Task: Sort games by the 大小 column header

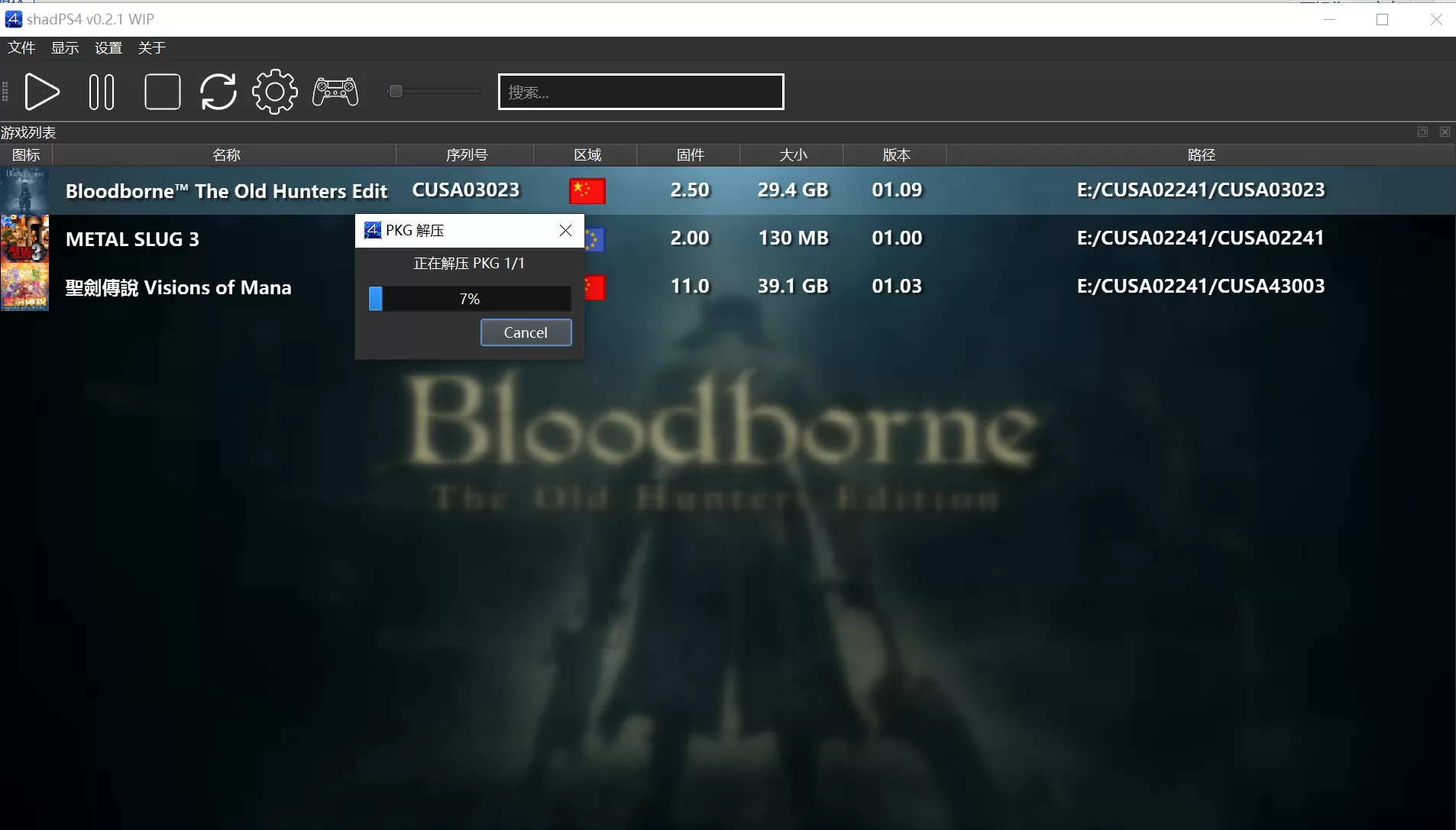Action: 792,155
